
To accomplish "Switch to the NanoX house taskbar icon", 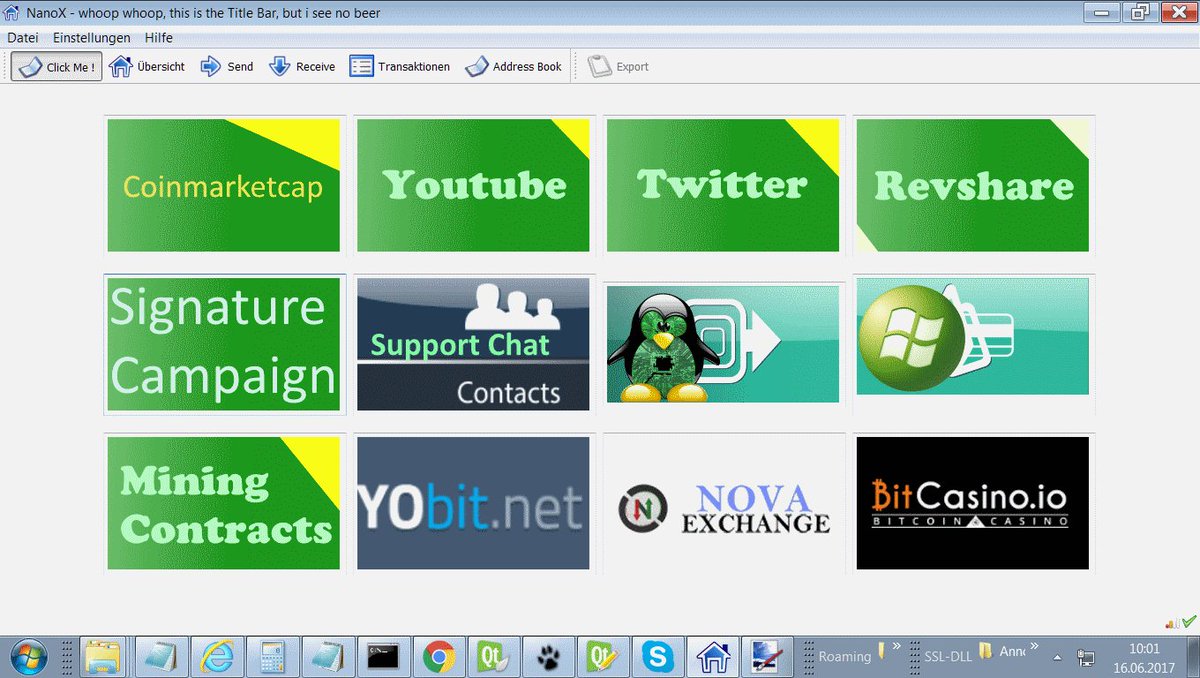I will [714, 657].
